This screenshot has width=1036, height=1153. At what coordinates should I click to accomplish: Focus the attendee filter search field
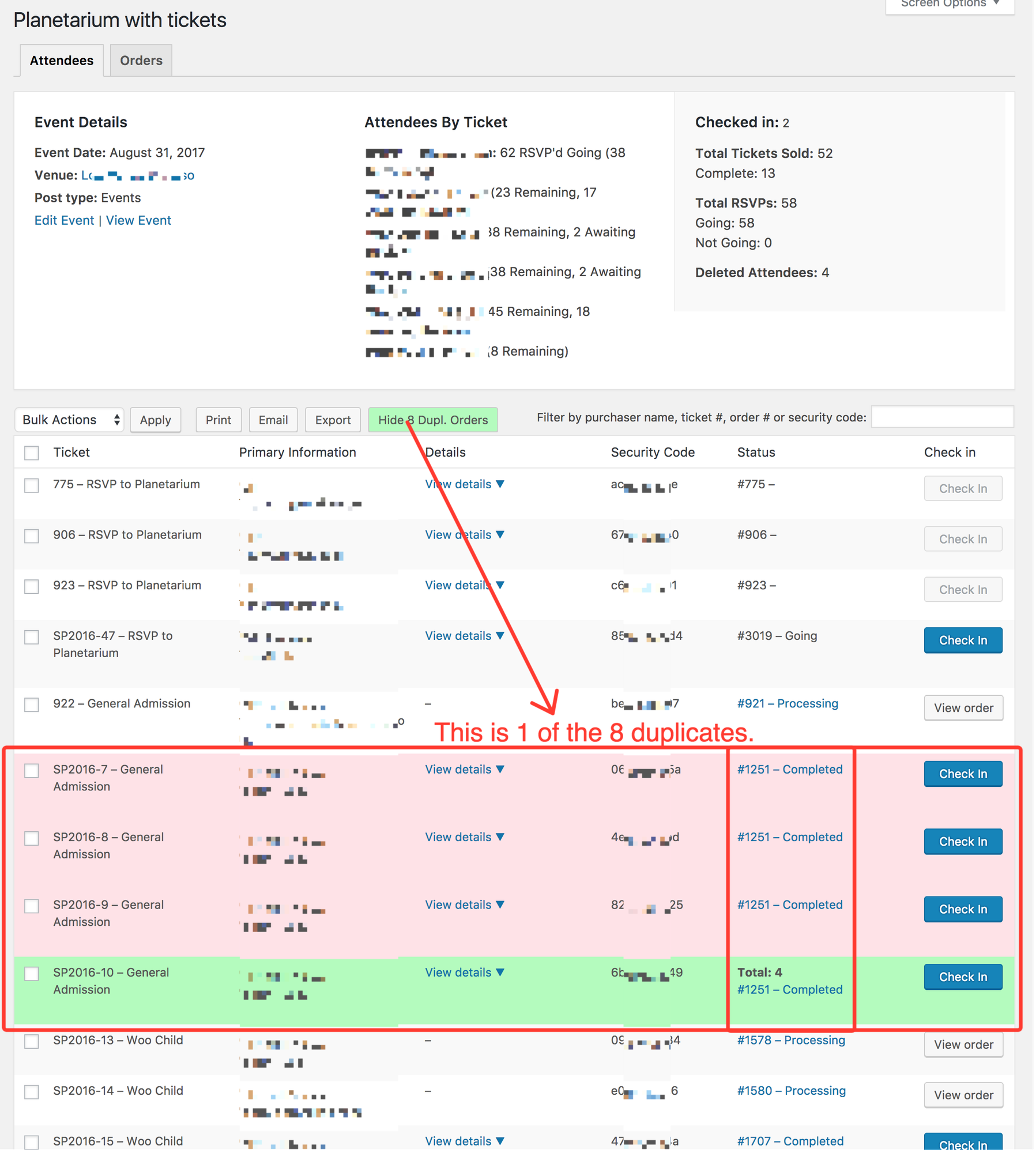(941, 417)
